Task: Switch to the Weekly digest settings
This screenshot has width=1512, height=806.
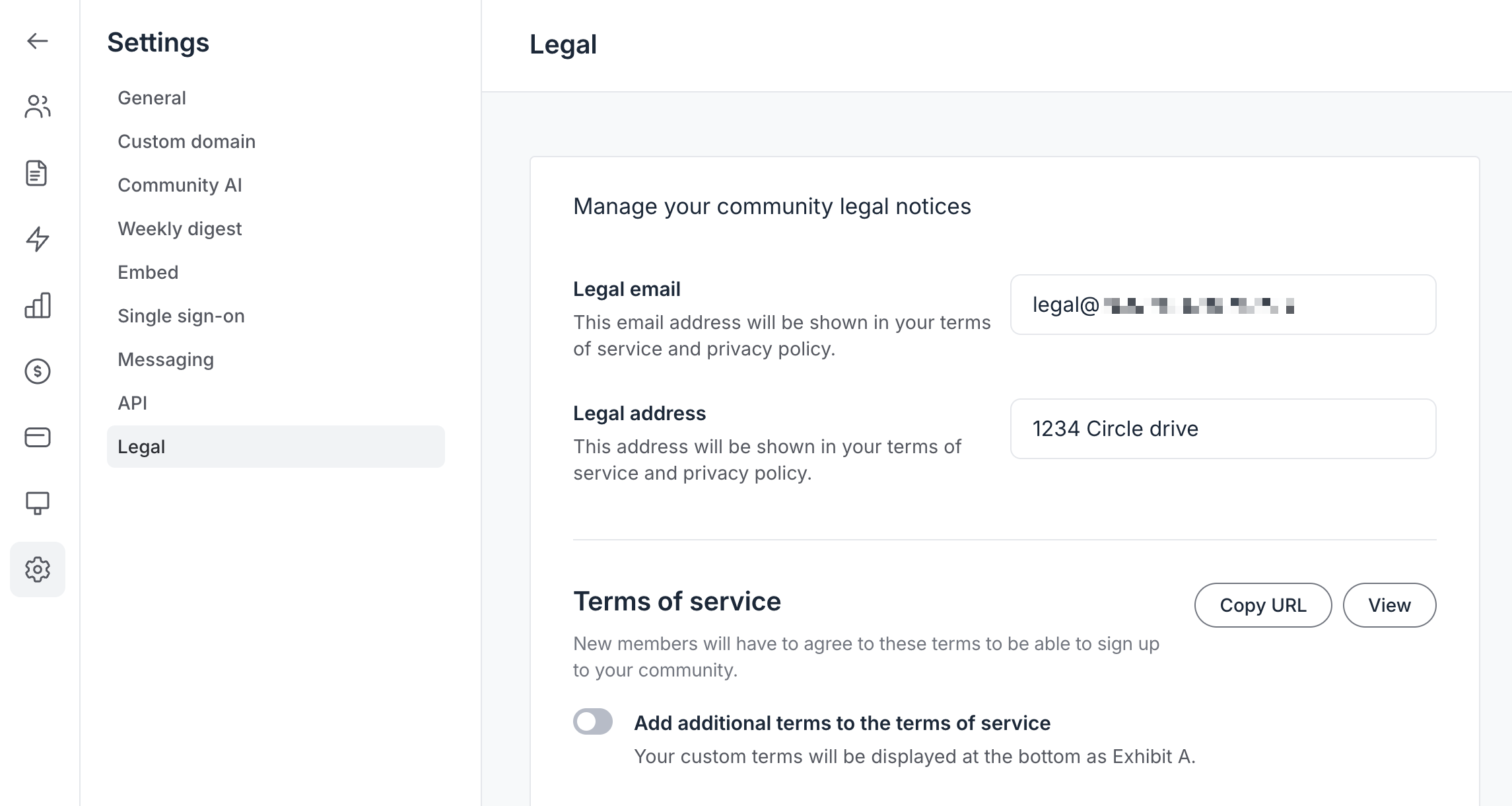Action: 180,228
